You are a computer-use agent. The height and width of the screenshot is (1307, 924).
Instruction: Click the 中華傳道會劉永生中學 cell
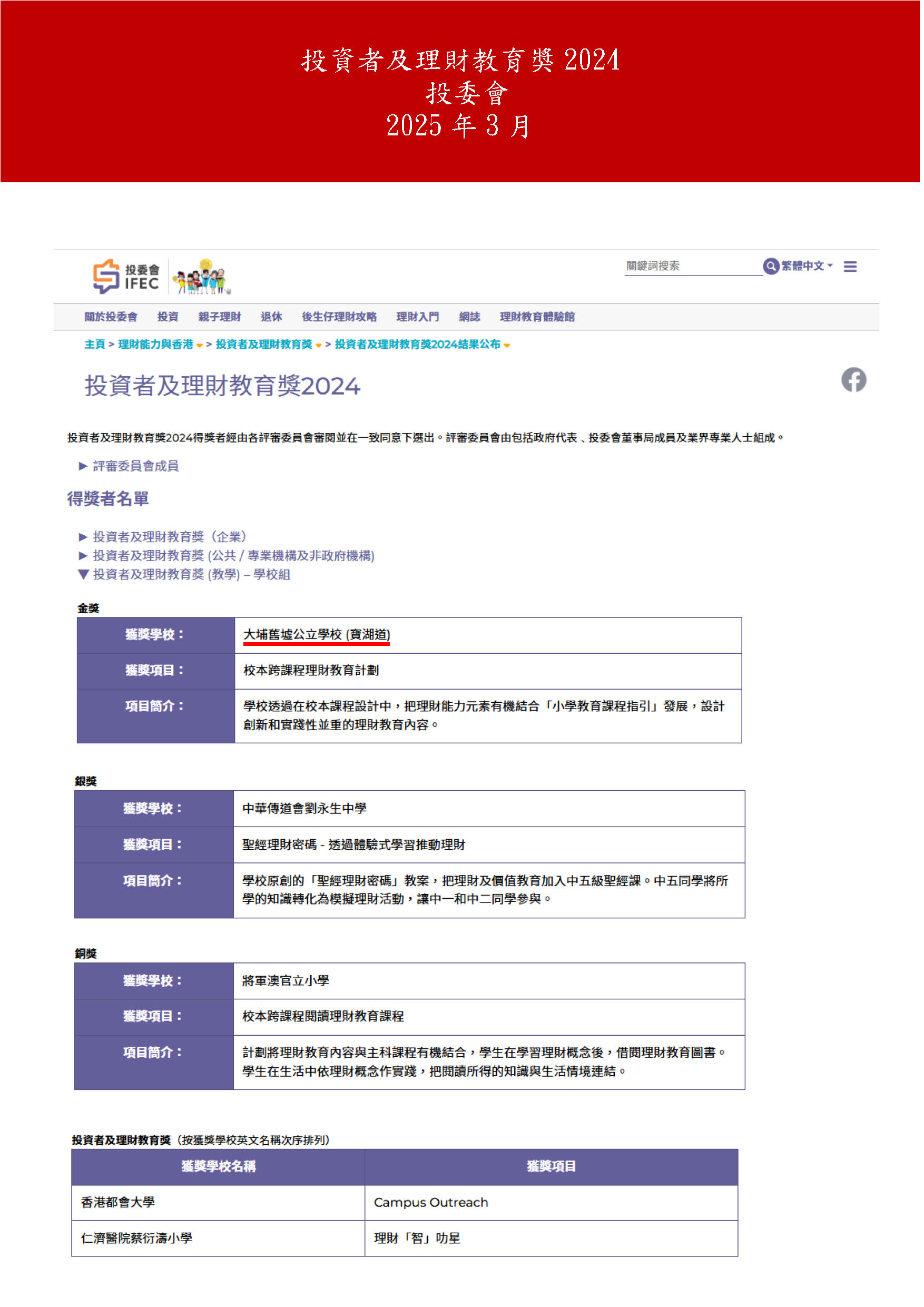pyautogui.click(x=489, y=808)
